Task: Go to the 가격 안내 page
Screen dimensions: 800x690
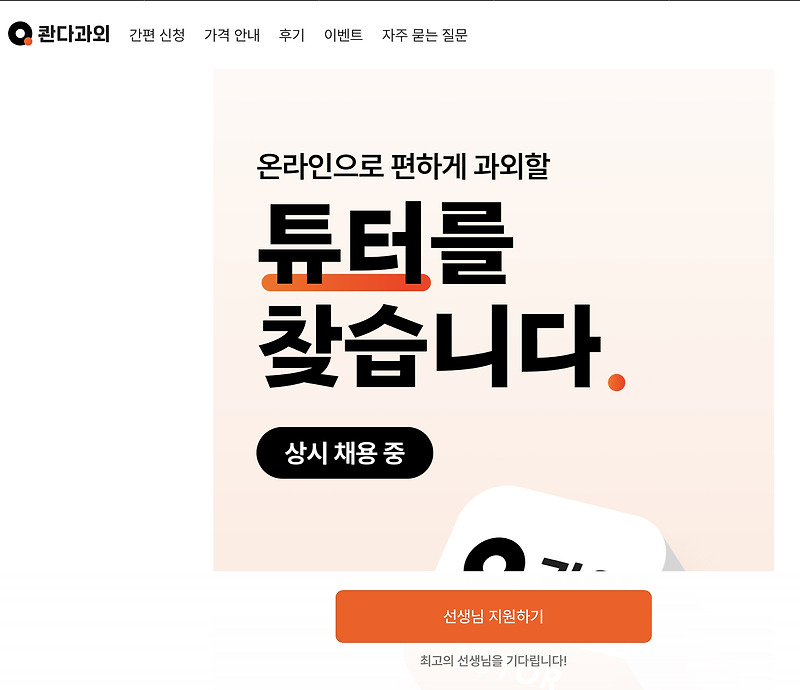Action: 232,35
